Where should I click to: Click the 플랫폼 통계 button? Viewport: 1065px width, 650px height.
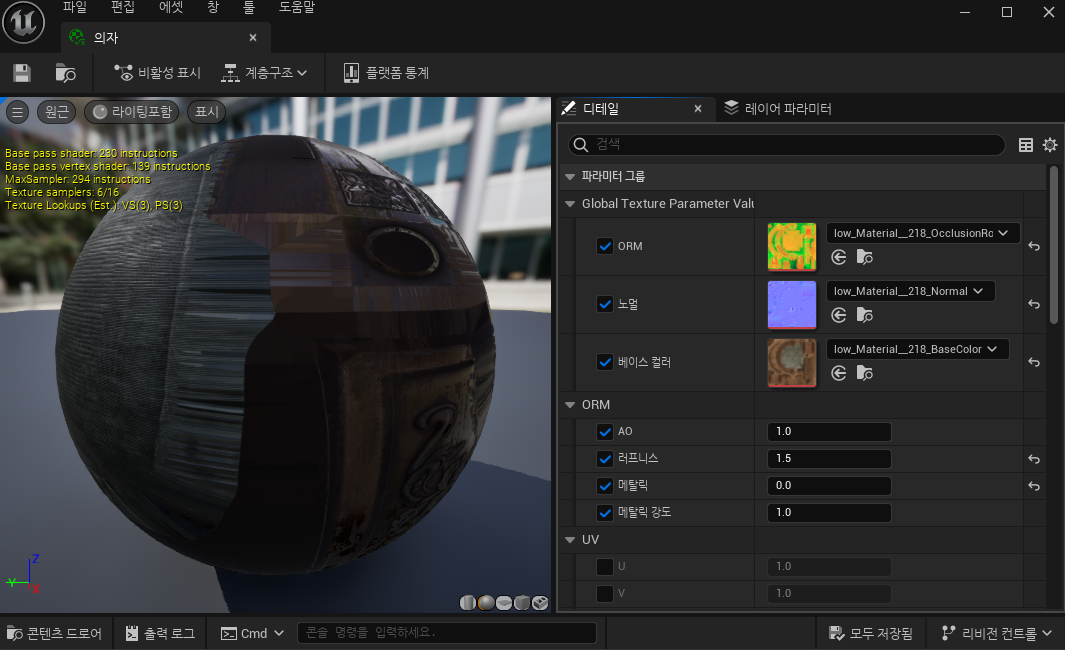click(386, 73)
